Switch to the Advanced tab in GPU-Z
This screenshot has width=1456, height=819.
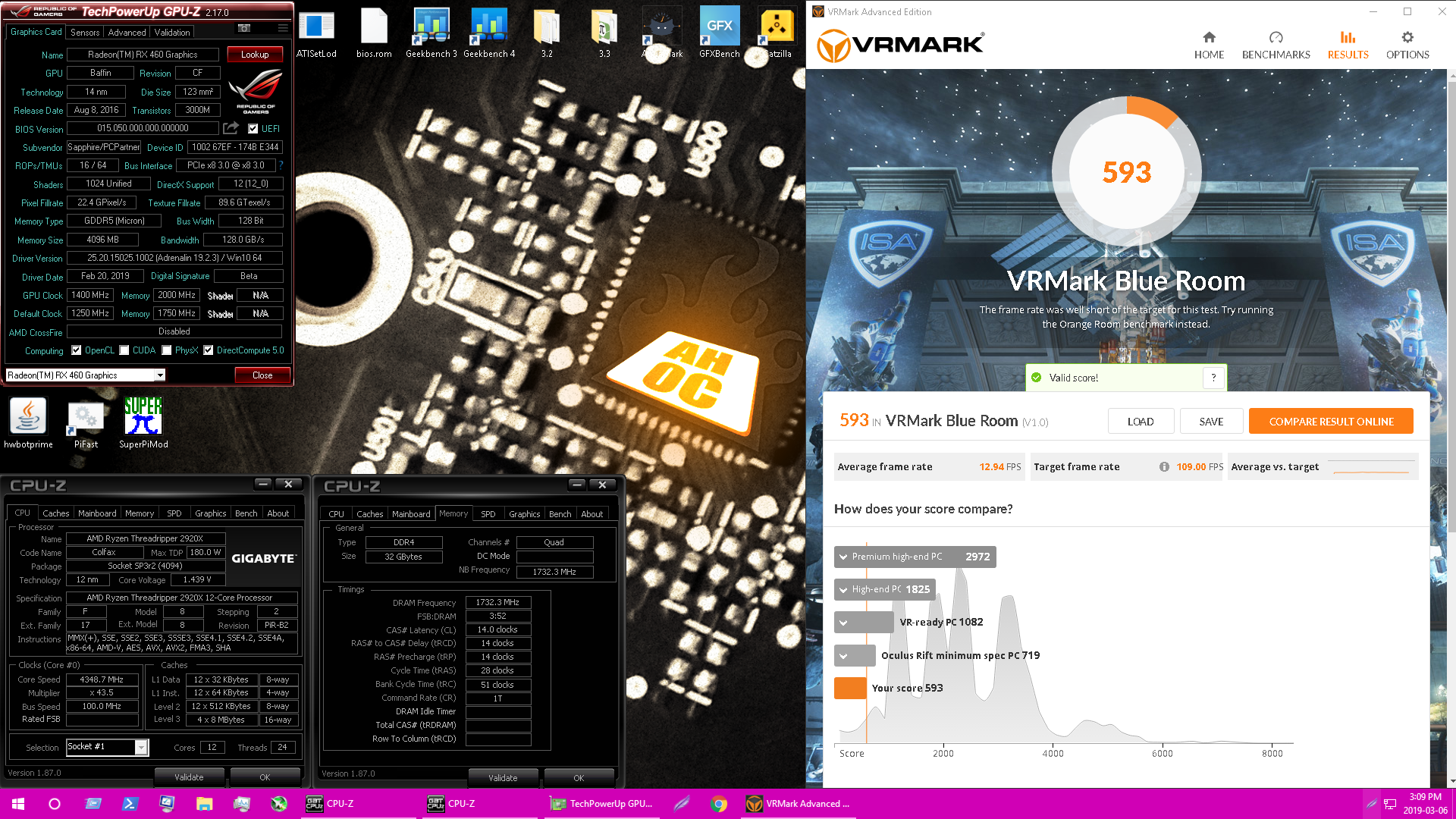(x=127, y=33)
